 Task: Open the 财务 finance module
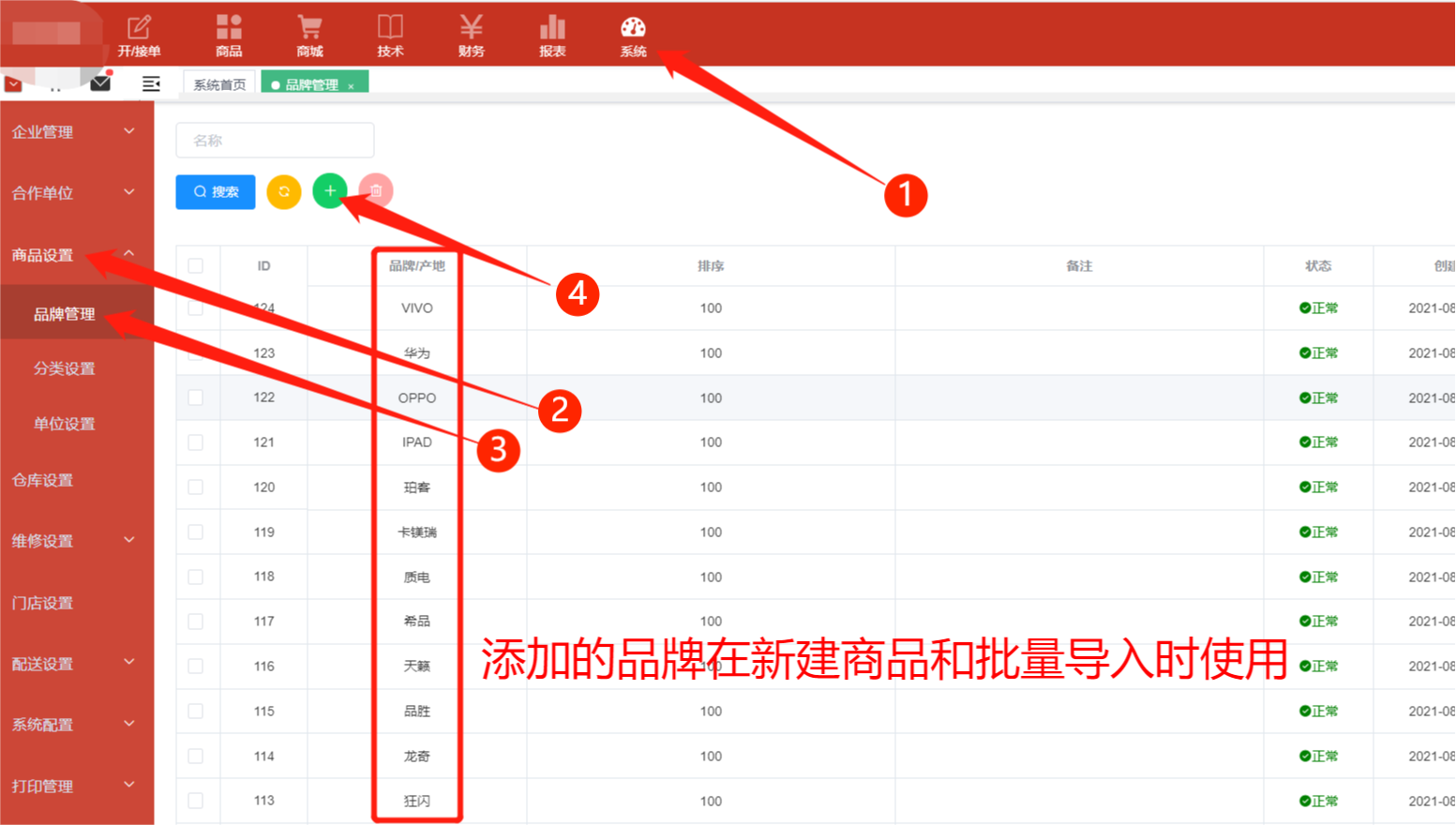tap(472, 37)
